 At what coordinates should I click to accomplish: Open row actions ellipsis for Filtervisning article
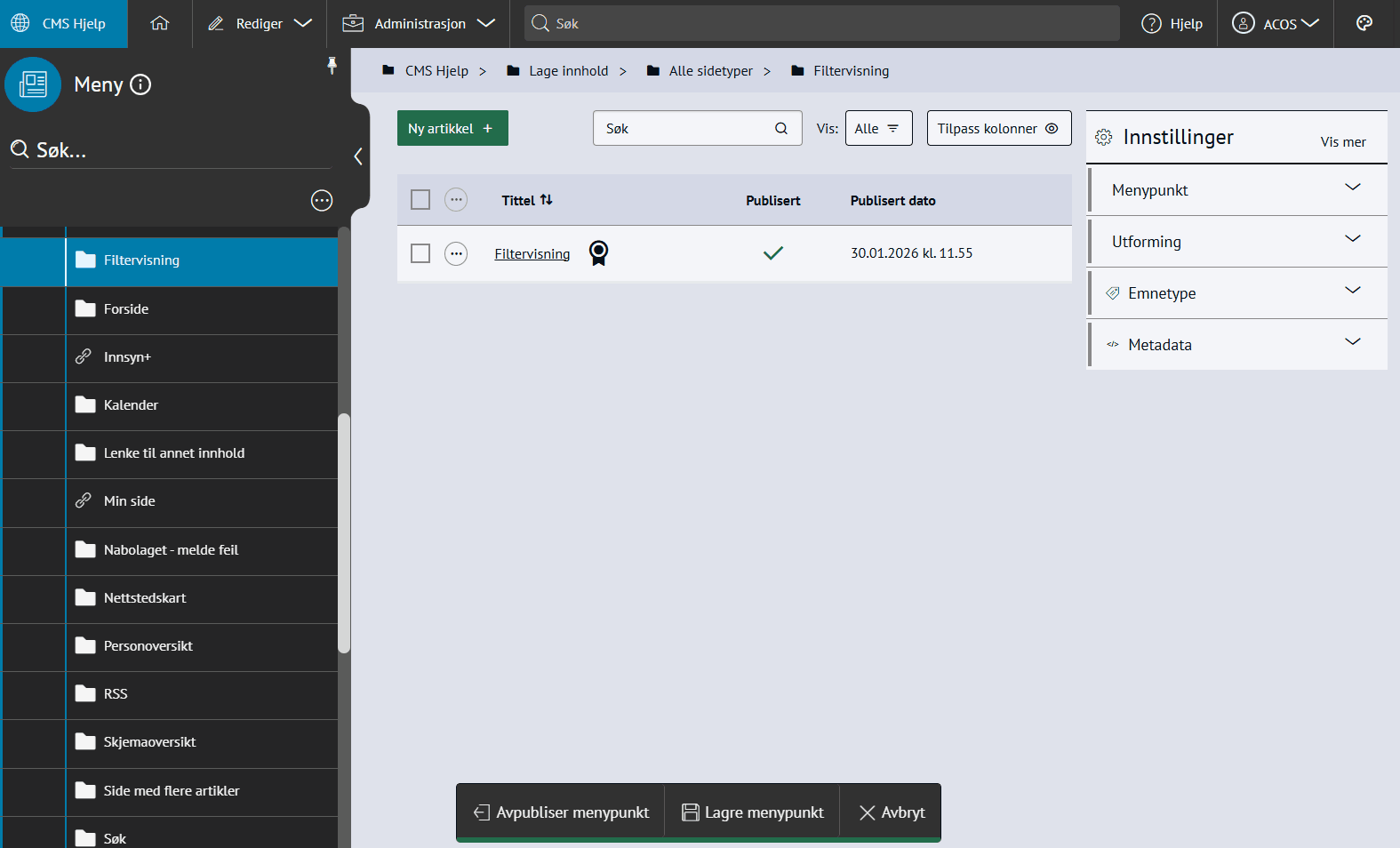click(x=456, y=254)
